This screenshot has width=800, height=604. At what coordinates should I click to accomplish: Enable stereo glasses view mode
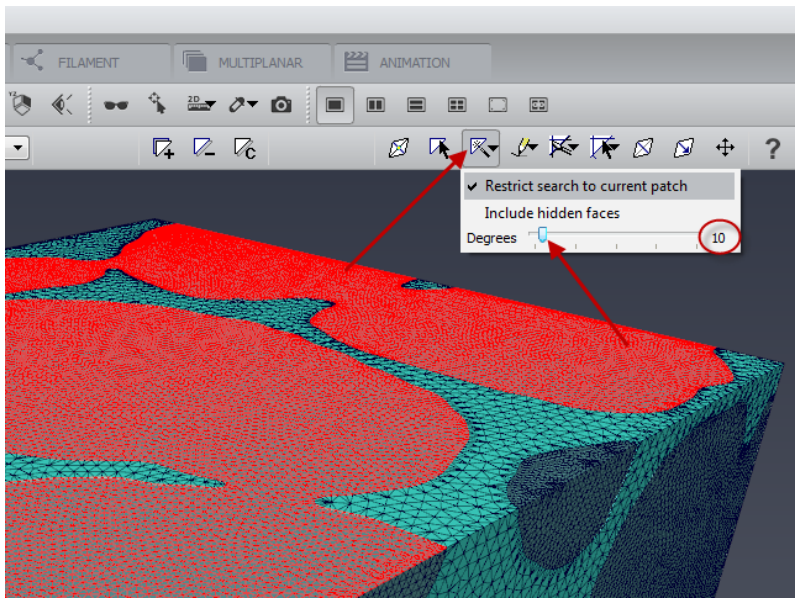click(116, 105)
